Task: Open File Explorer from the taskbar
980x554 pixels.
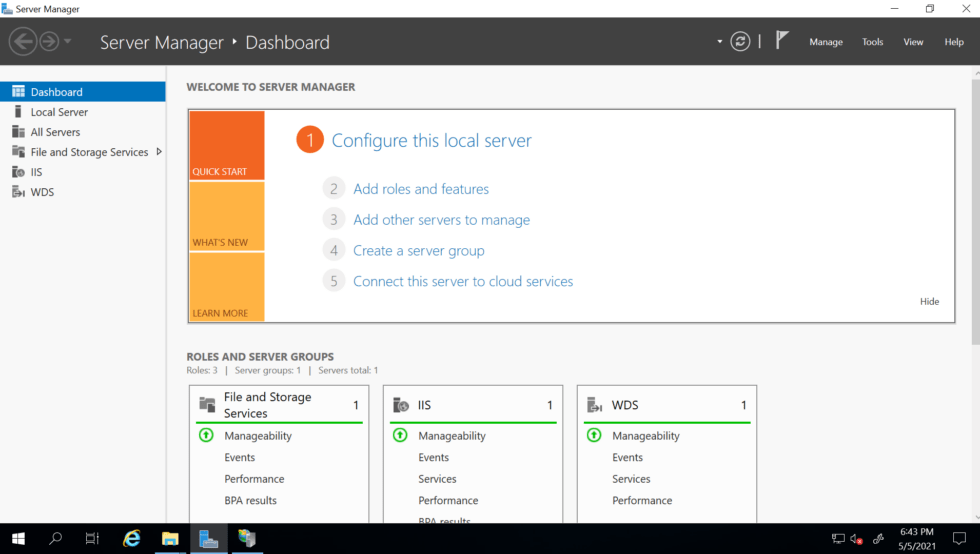Action: pos(170,538)
